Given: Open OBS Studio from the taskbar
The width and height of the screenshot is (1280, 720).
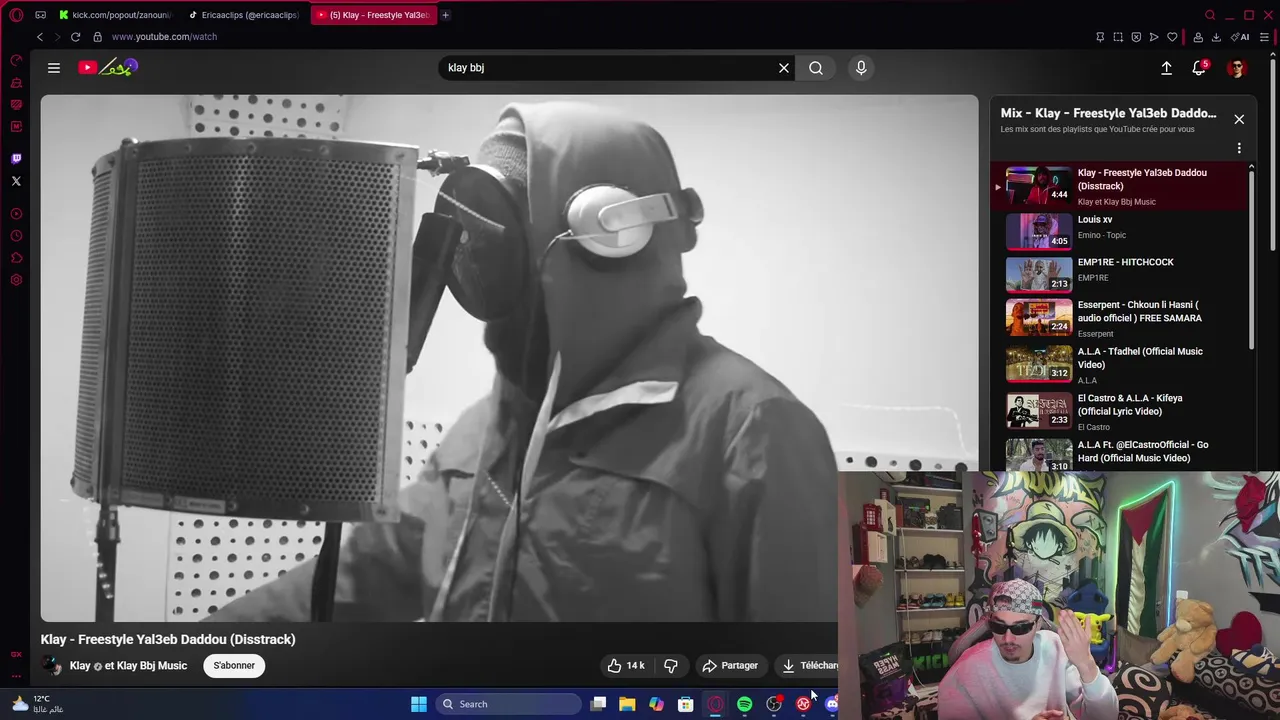Looking at the screenshot, I should pos(774,704).
